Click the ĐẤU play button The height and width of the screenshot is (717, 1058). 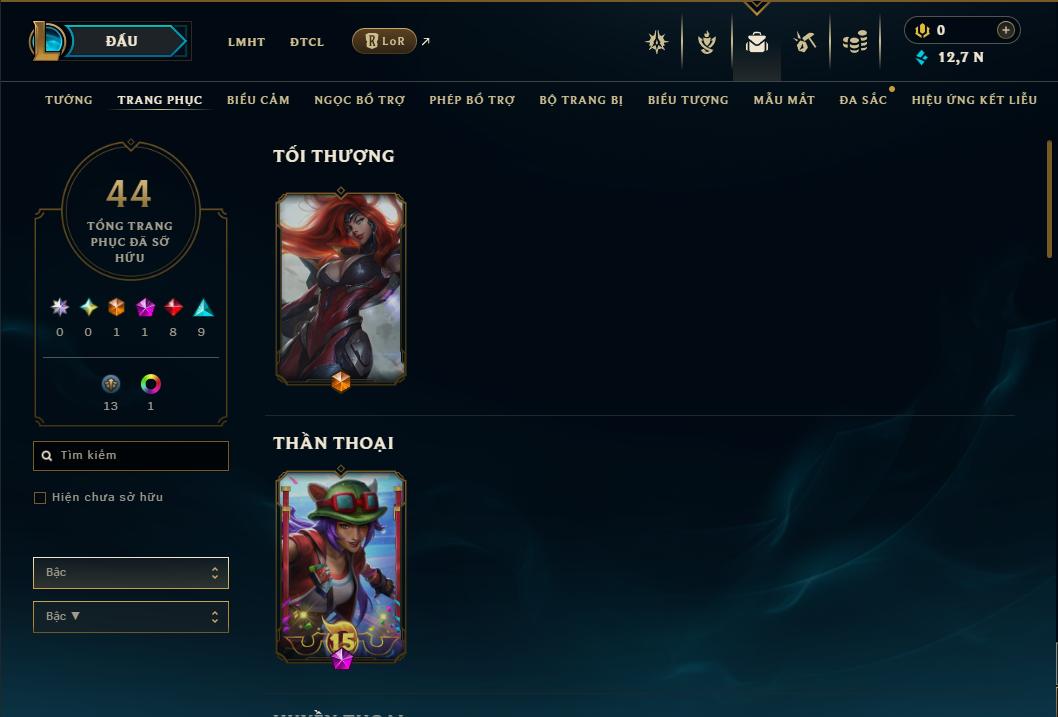pyautogui.click(x=121, y=41)
